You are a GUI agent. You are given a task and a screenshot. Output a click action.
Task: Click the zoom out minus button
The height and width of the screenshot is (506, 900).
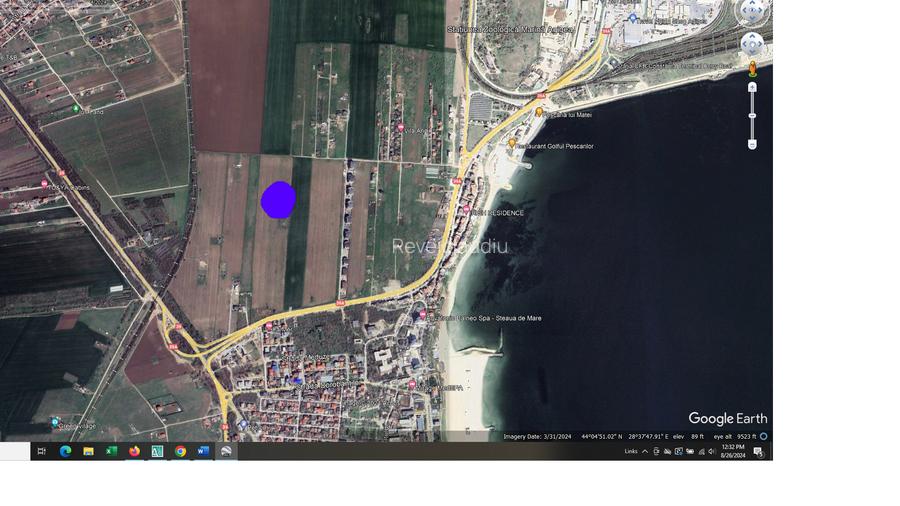coord(752,144)
